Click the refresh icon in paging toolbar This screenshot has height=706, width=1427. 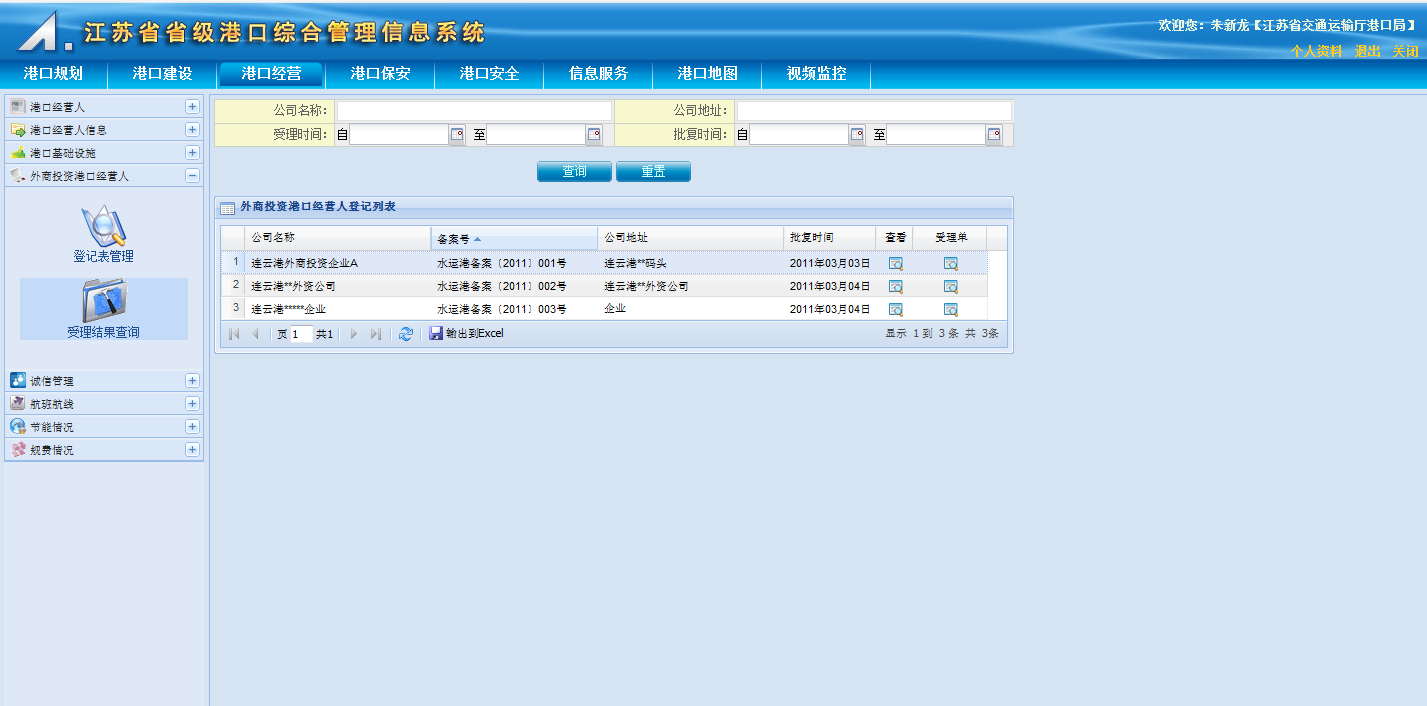click(x=405, y=334)
